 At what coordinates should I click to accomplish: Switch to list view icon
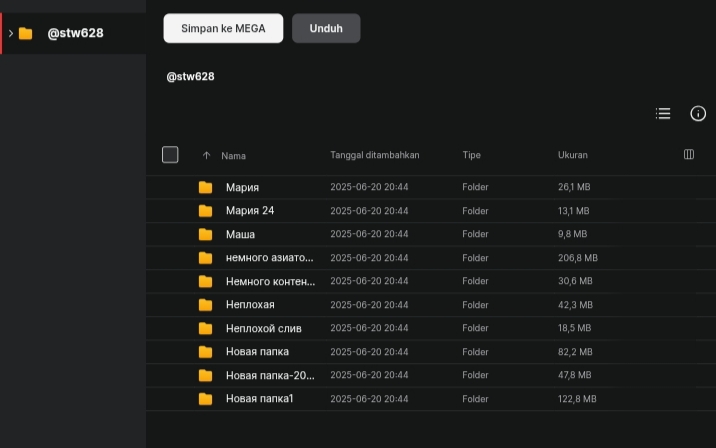(x=663, y=114)
